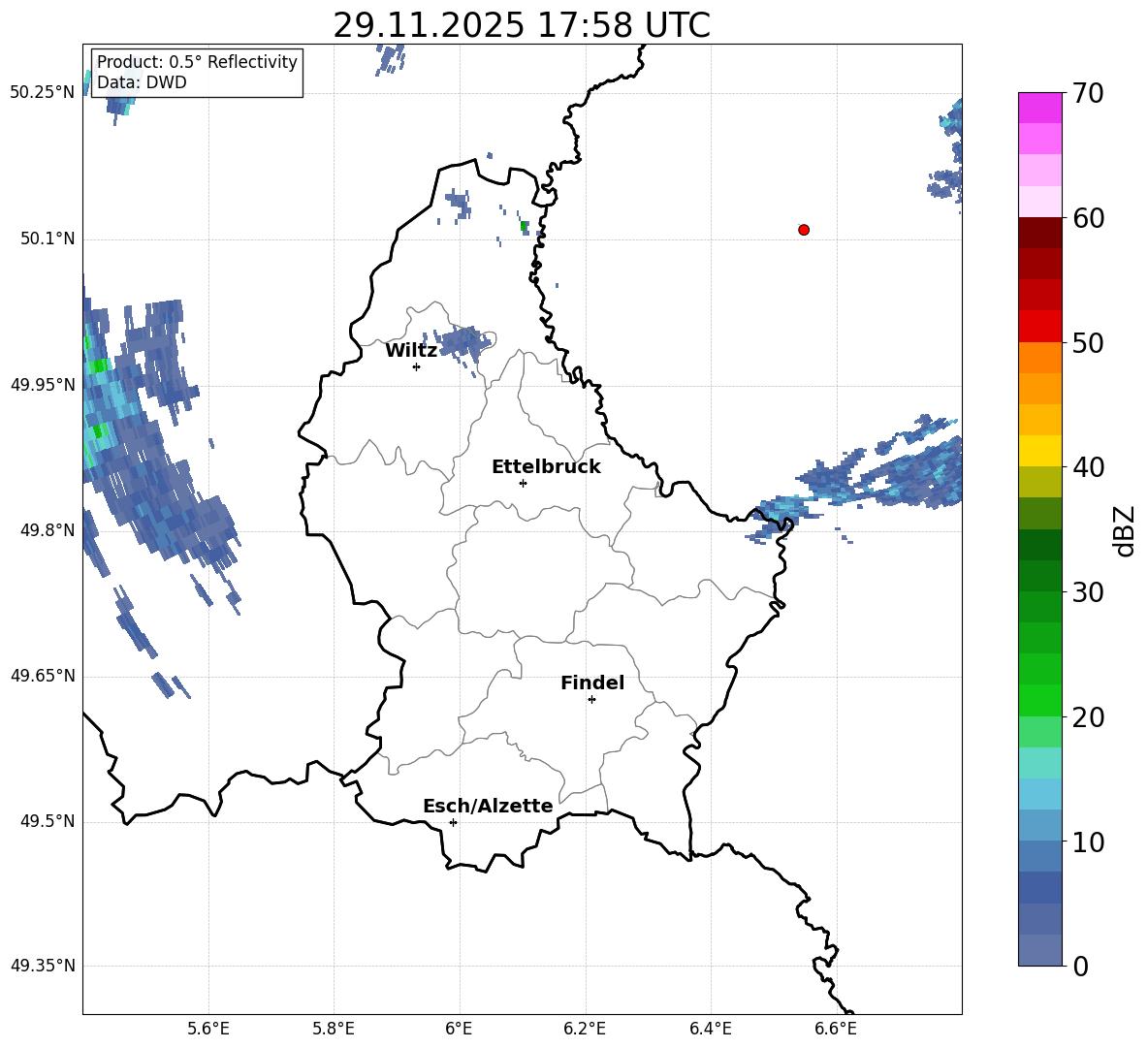Click the Wiltz city label

(411, 351)
